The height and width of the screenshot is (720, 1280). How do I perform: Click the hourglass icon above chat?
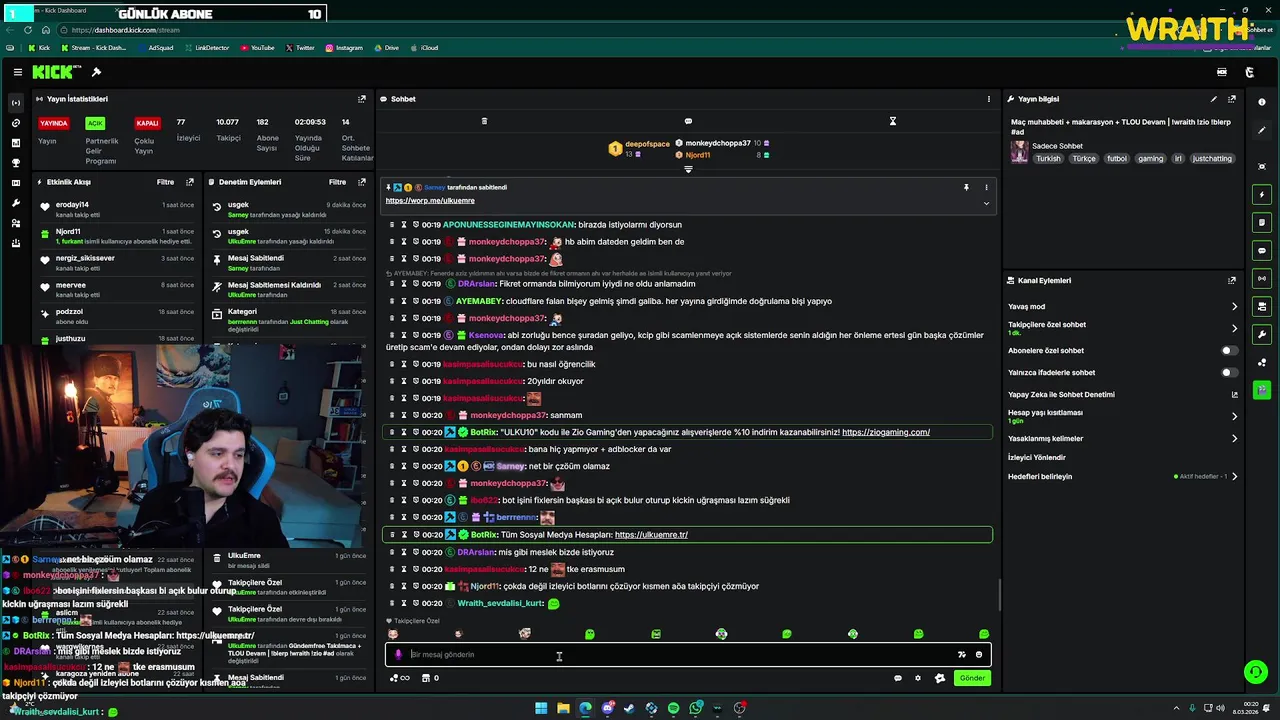click(893, 121)
